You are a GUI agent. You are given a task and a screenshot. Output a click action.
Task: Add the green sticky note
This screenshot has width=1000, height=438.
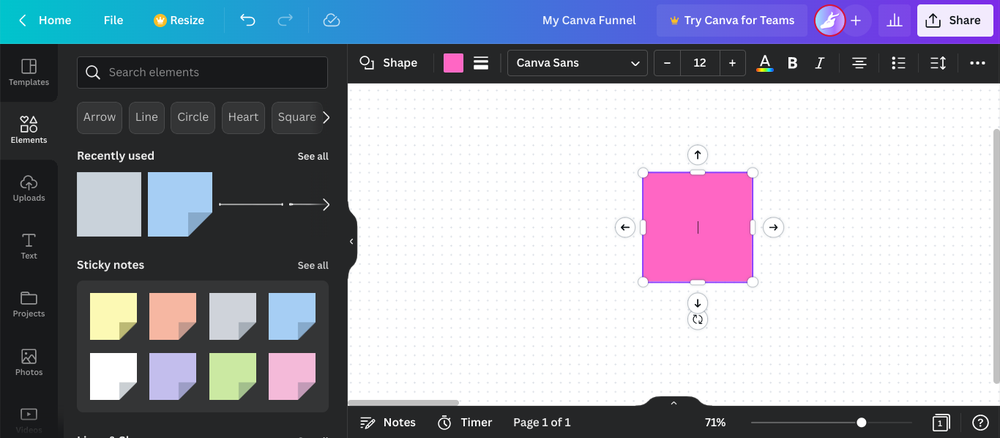tap(232, 376)
